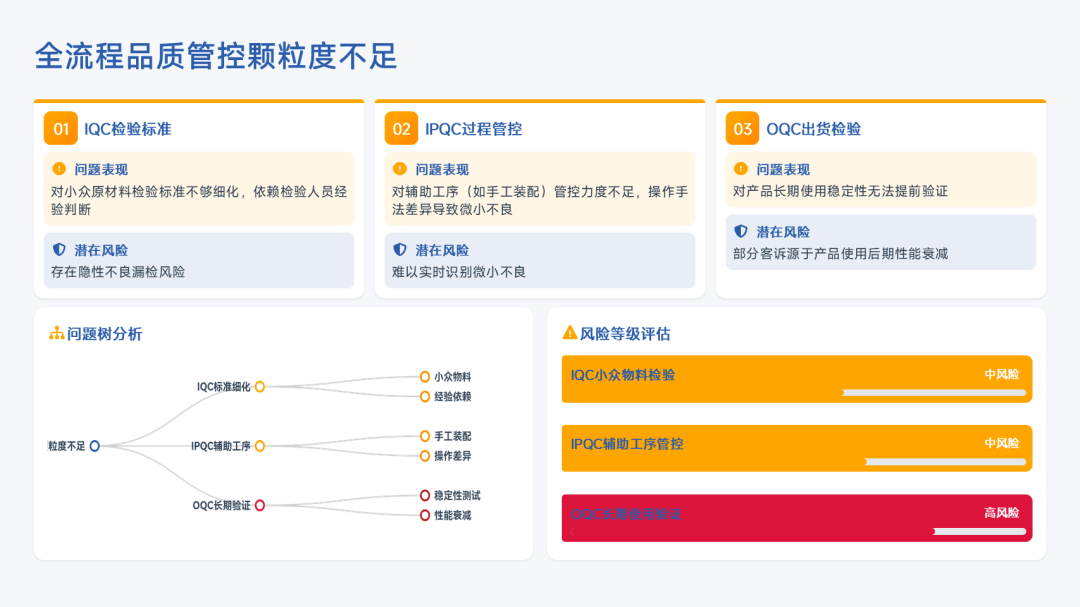
Task: Collapse the IPQC辅助工序 tree node
Action: pyautogui.click(x=260, y=446)
